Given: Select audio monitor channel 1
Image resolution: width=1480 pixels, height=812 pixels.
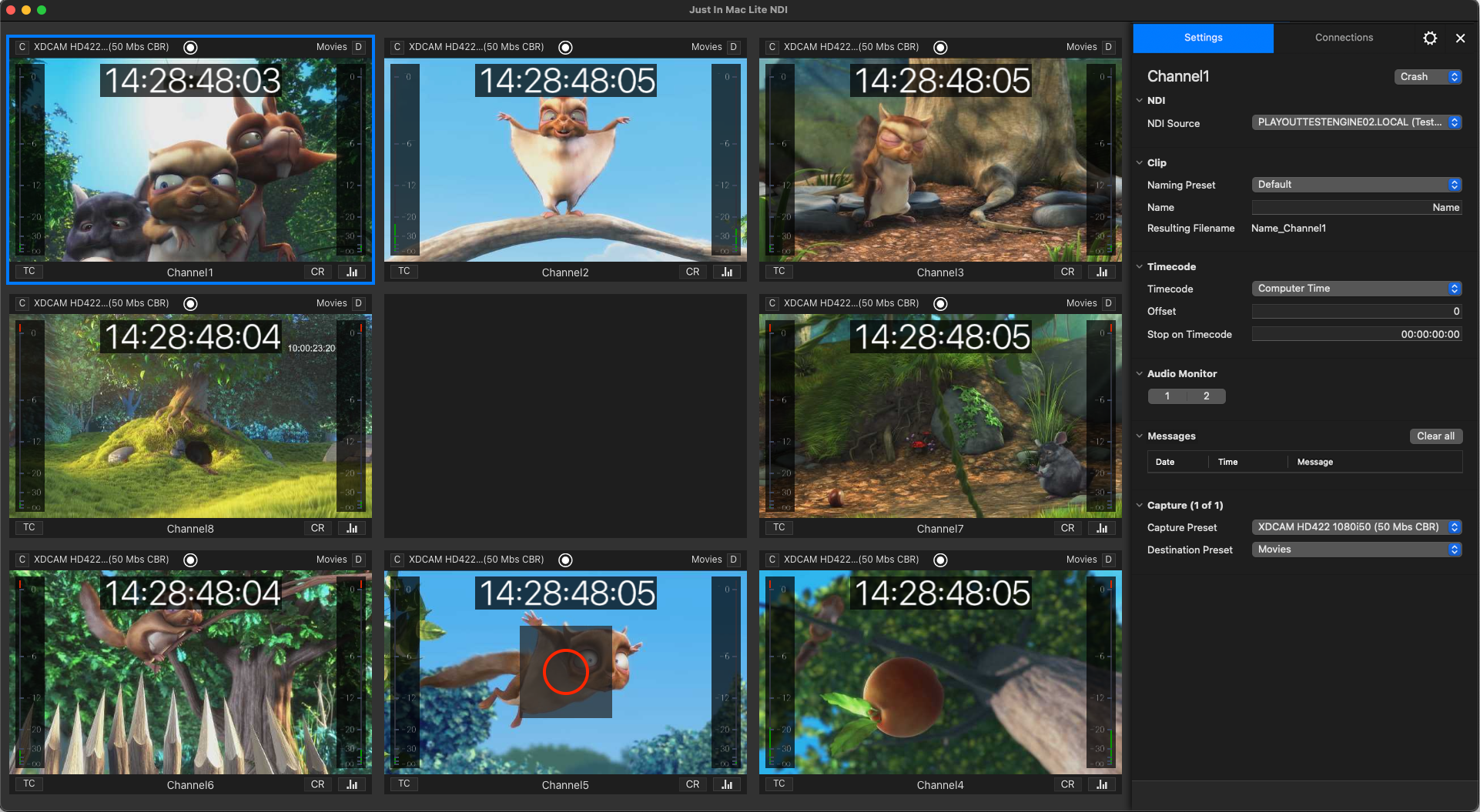Looking at the screenshot, I should tap(1167, 396).
